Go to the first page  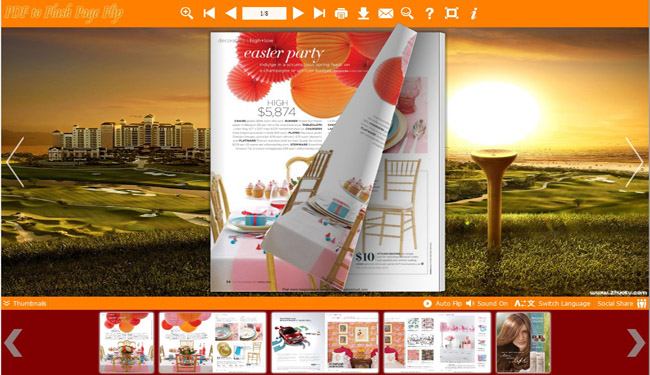click(209, 13)
